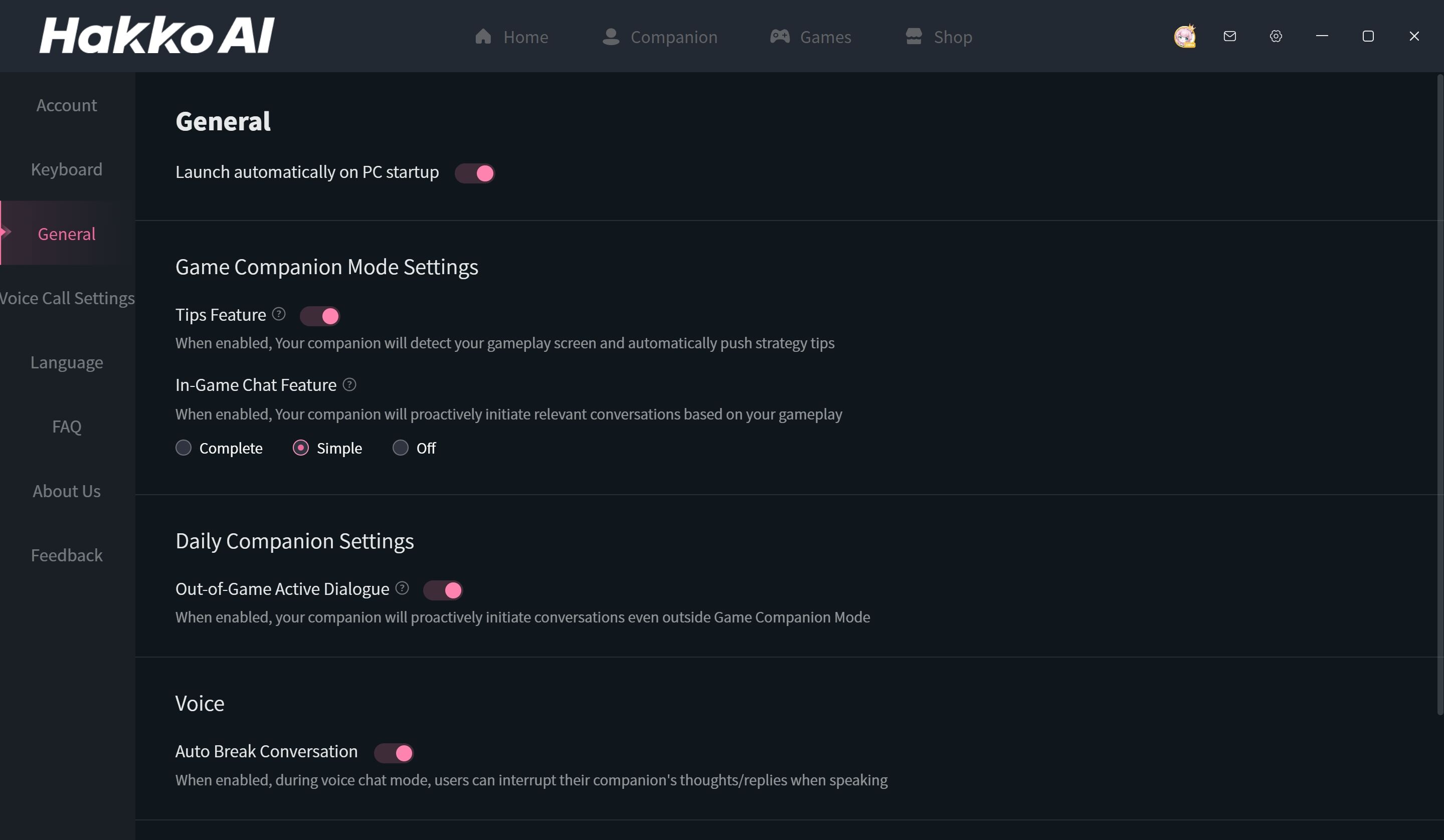This screenshot has width=1444, height=840.
Task: Open the Companion tab
Action: click(659, 37)
